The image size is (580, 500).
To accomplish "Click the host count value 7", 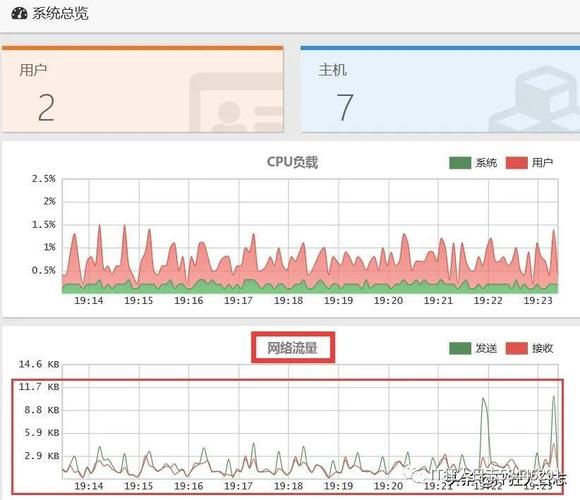I will (x=345, y=108).
